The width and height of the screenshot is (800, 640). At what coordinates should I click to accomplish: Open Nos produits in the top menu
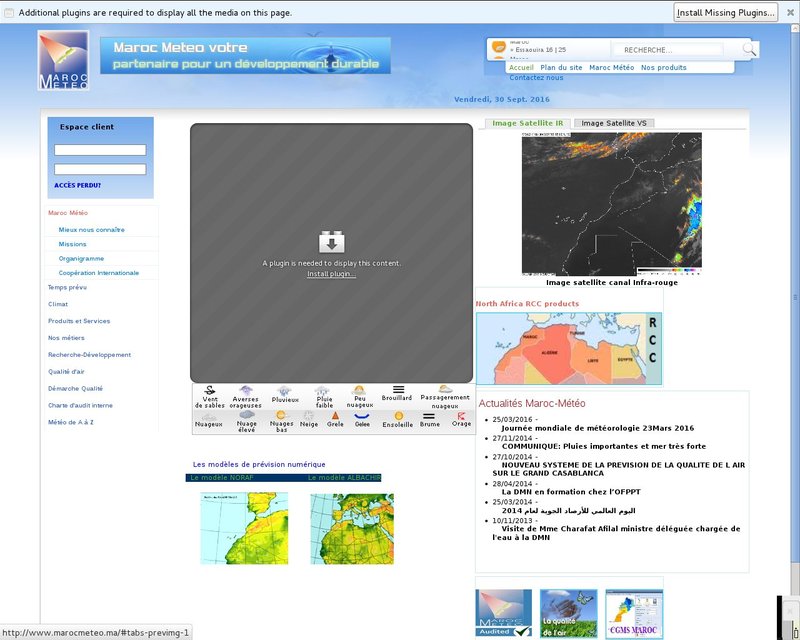(664, 67)
